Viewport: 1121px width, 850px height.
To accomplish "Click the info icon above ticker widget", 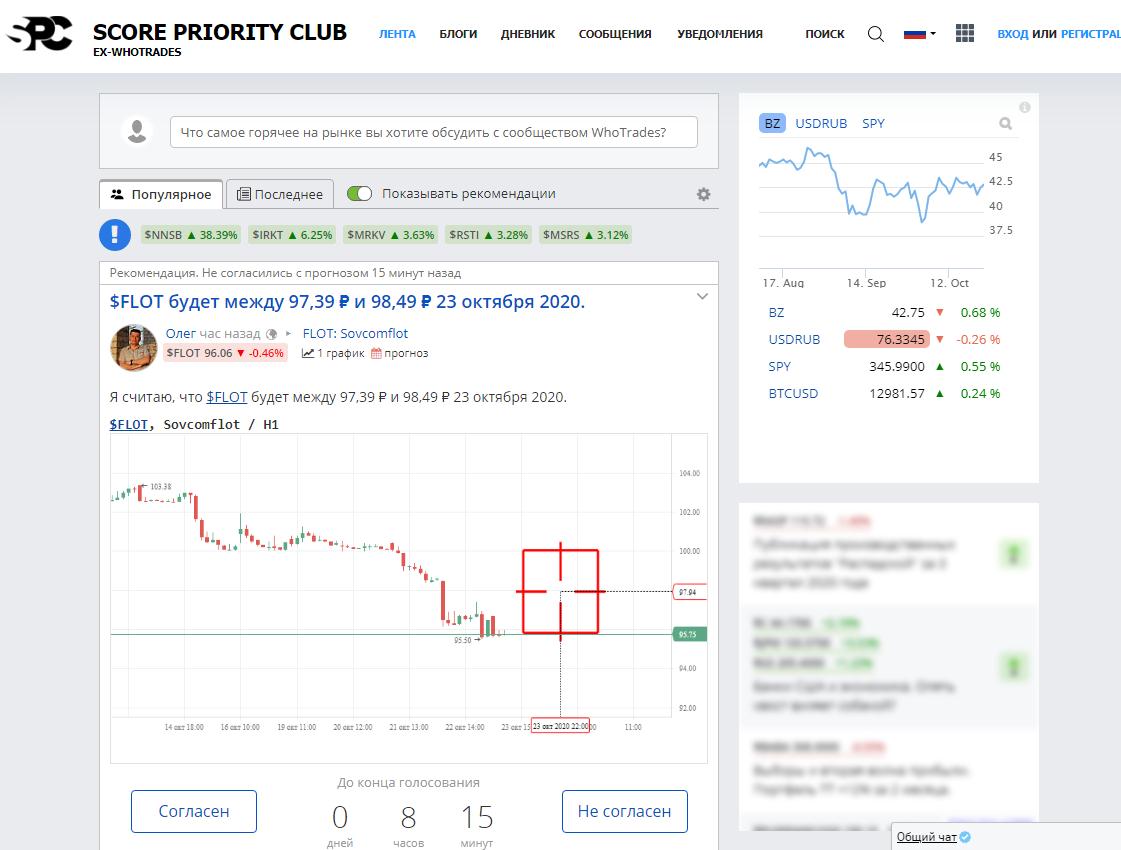I will tap(1024, 107).
